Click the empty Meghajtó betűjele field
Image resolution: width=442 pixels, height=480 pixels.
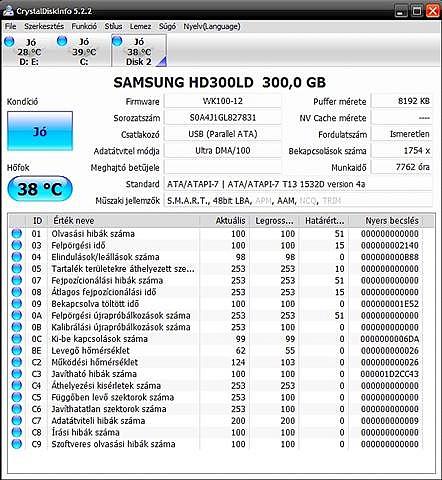point(223,167)
